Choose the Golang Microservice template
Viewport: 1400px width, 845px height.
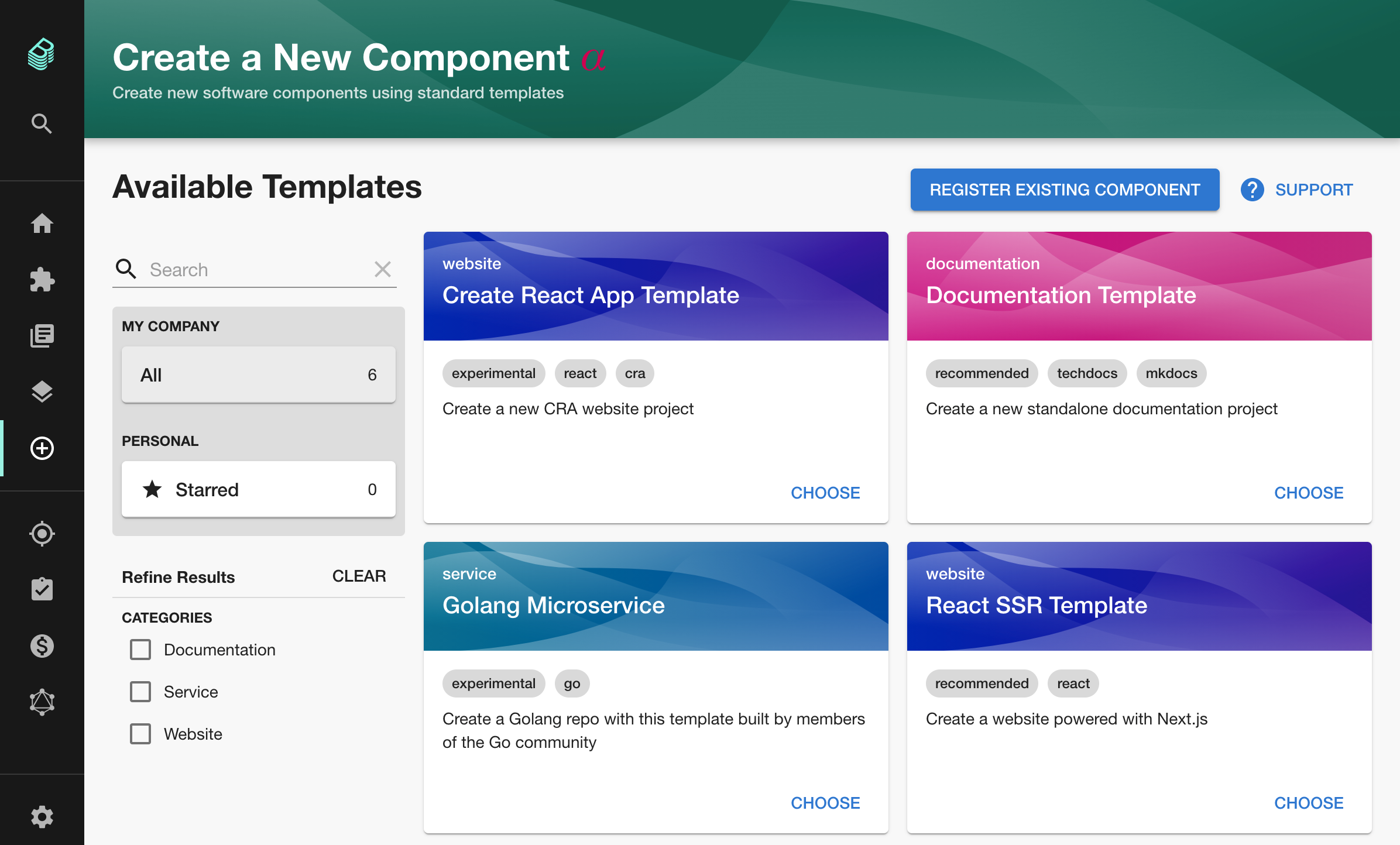click(x=825, y=803)
